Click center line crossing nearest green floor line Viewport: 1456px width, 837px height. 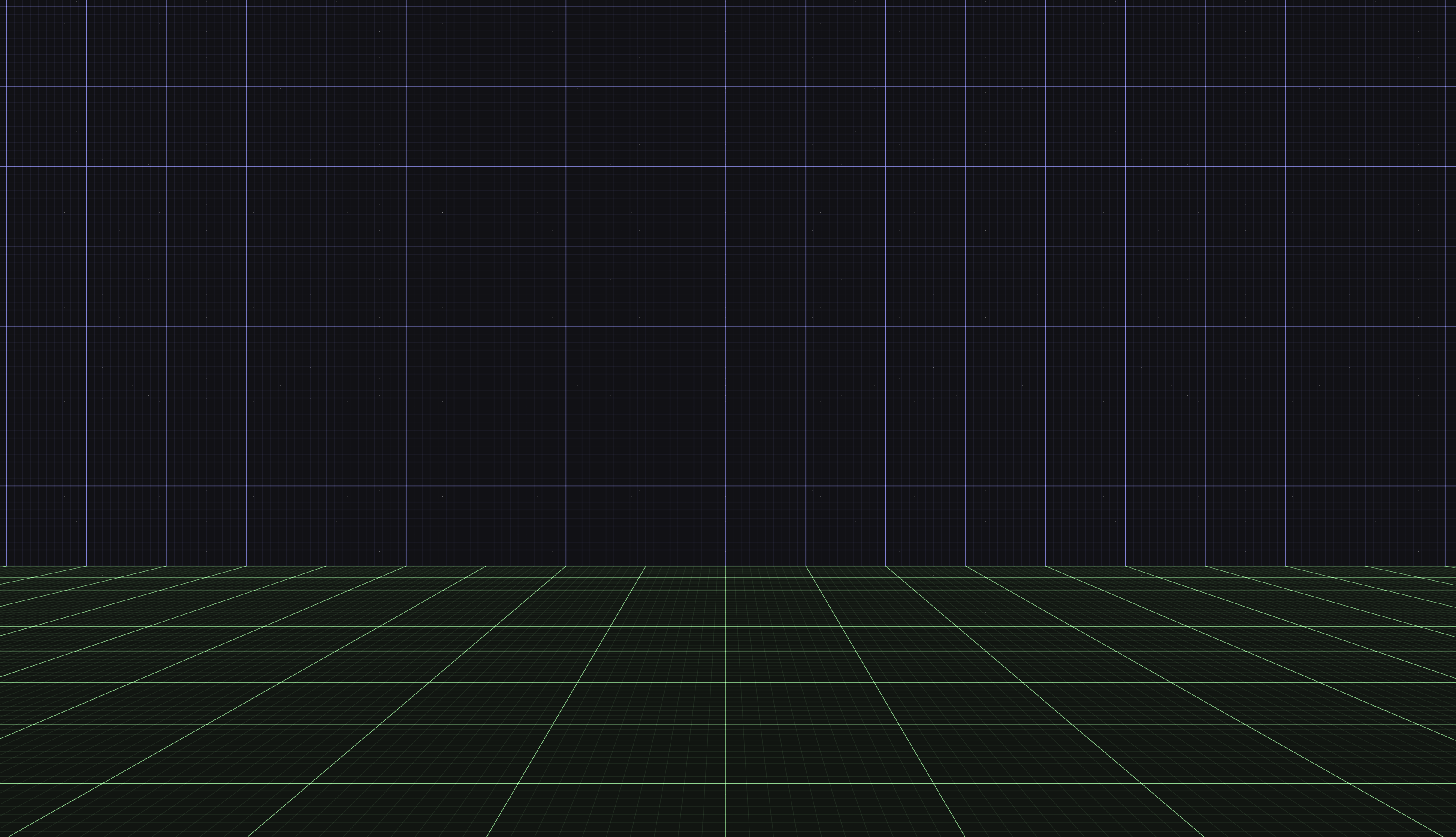(725, 783)
